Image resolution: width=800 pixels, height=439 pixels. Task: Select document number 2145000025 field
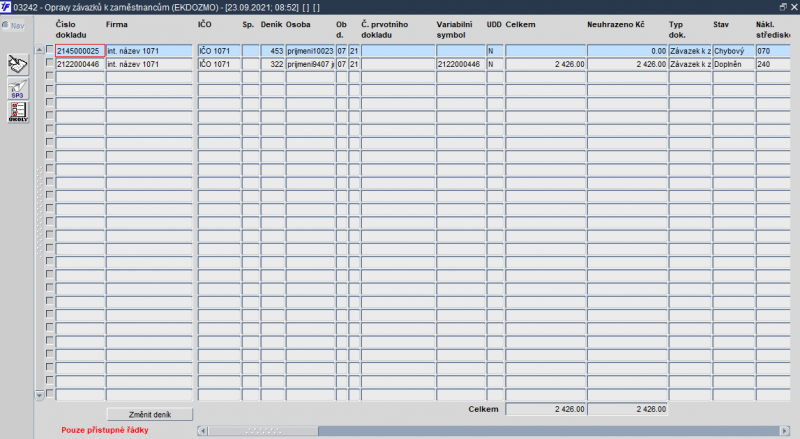80,51
